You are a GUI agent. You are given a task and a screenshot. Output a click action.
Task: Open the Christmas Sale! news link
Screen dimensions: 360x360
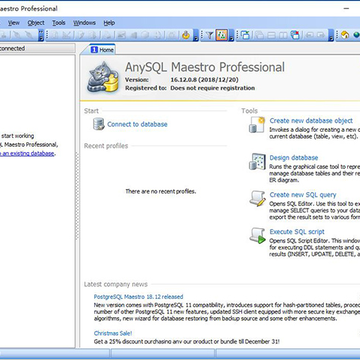click(113, 333)
